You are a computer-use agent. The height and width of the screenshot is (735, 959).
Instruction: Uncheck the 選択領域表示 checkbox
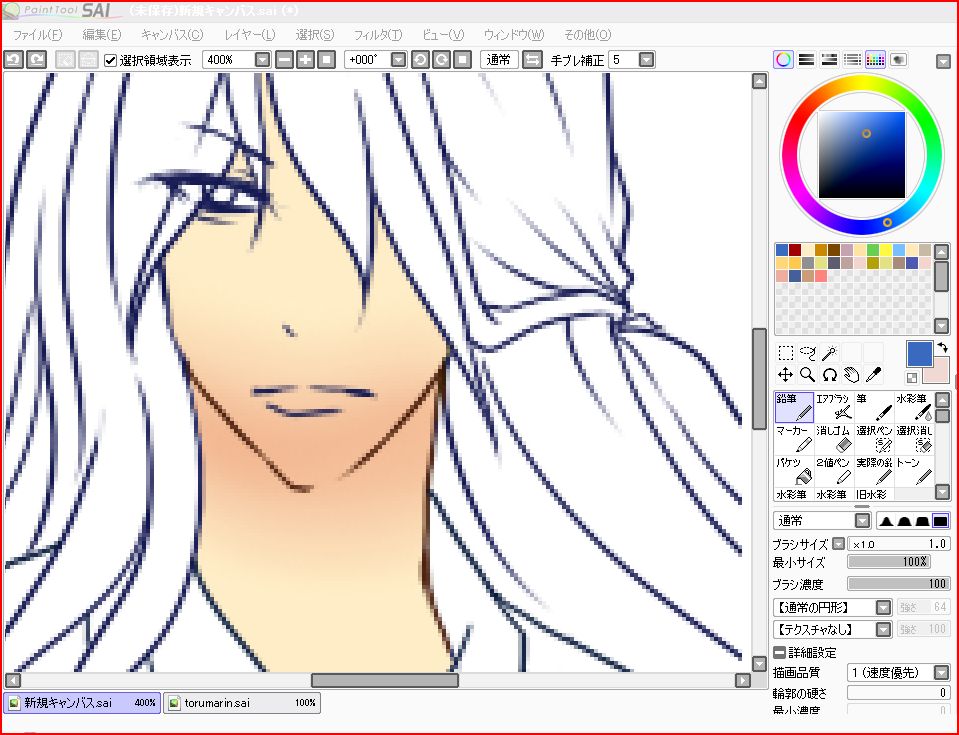pos(110,60)
